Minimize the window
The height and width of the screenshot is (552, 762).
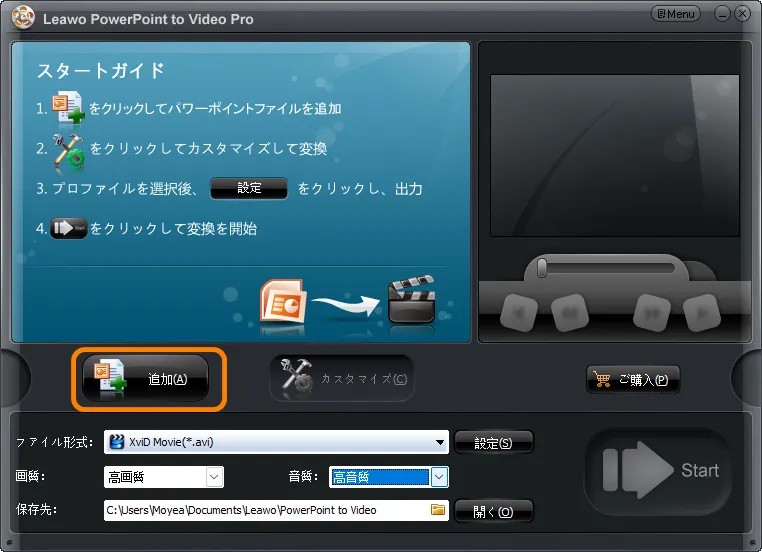coord(722,14)
